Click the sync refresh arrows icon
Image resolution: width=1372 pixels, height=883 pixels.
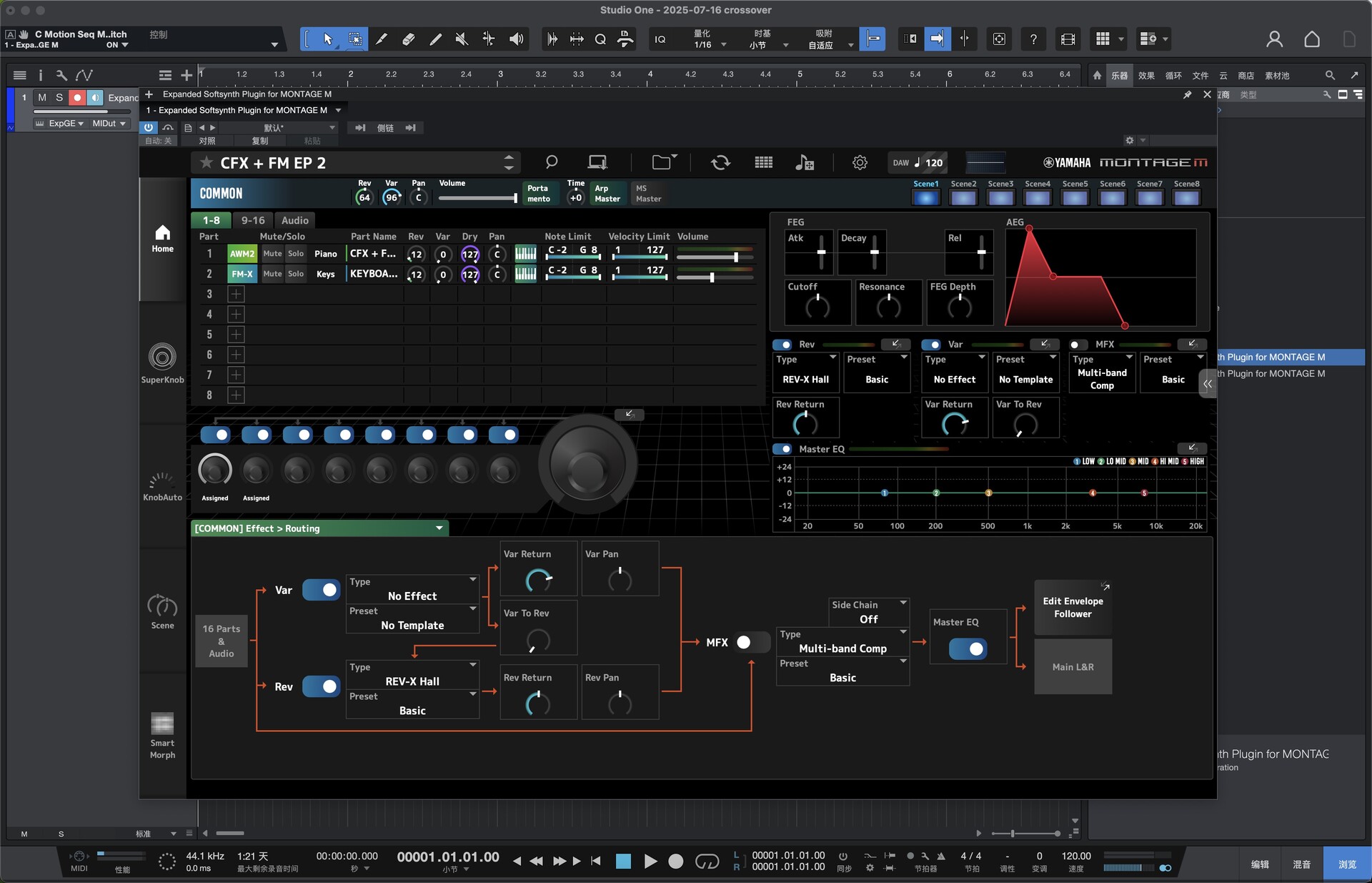[x=720, y=163]
